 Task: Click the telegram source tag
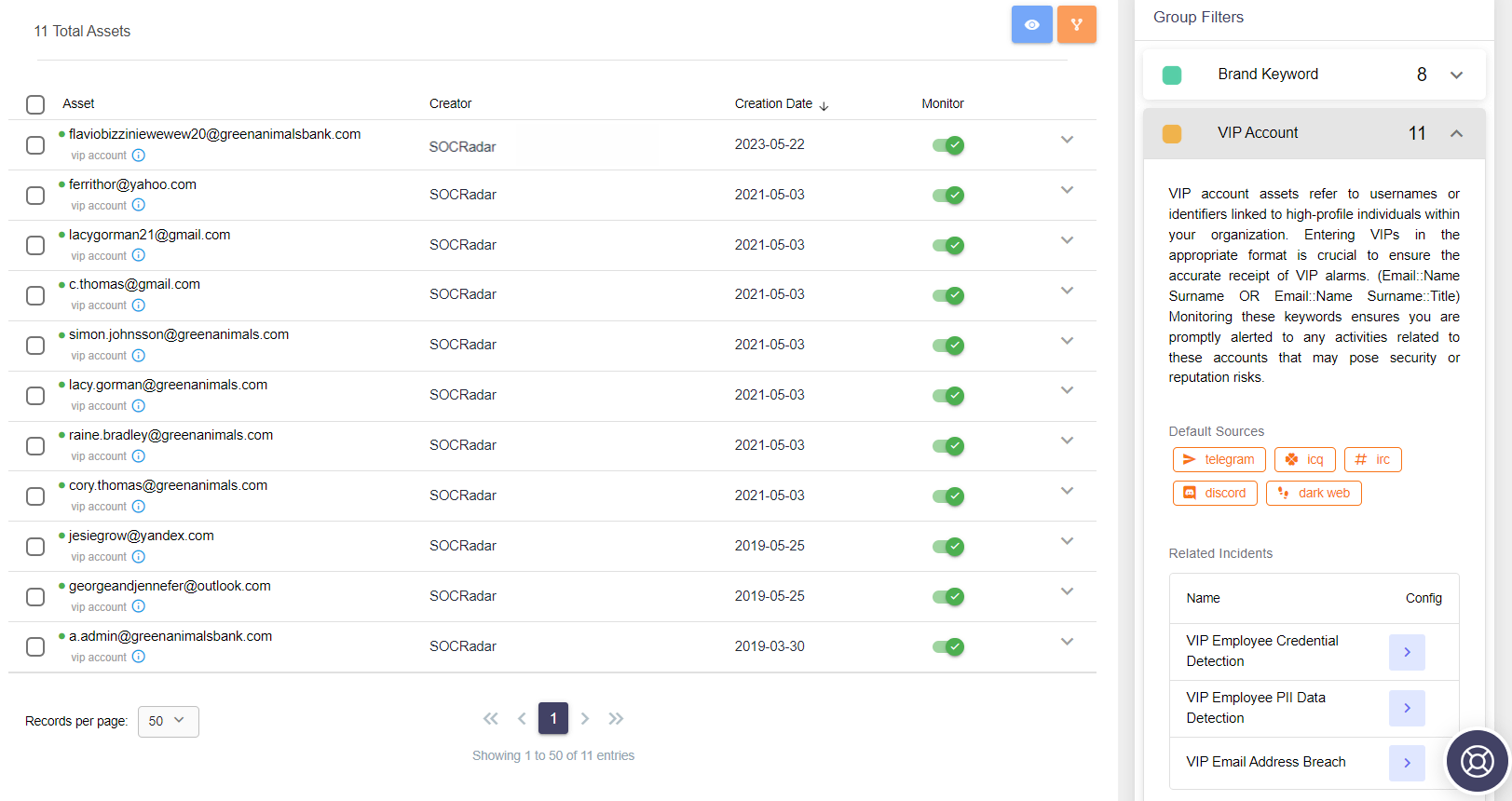coord(1219,459)
